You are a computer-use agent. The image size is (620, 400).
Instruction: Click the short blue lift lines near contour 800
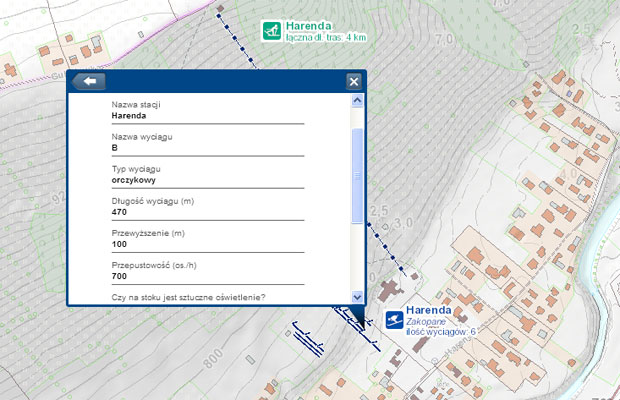click(x=309, y=340)
